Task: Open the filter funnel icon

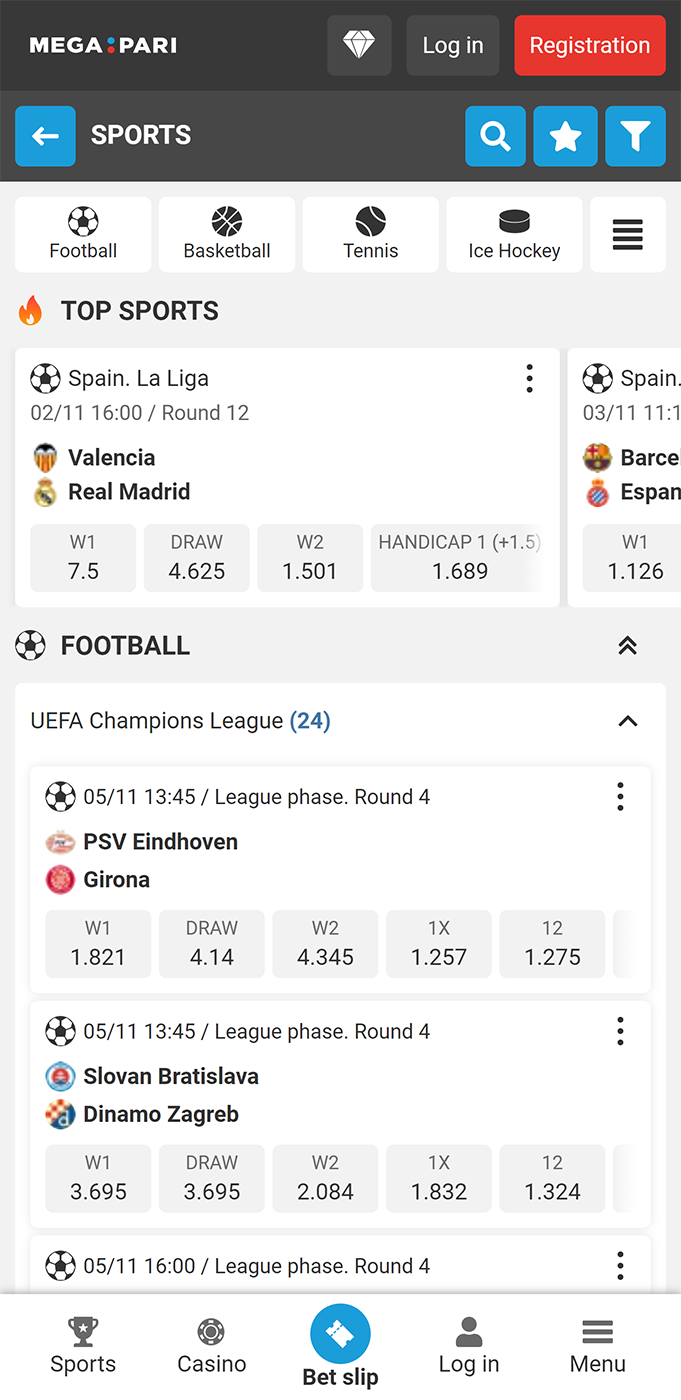Action: pyautogui.click(x=635, y=136)
